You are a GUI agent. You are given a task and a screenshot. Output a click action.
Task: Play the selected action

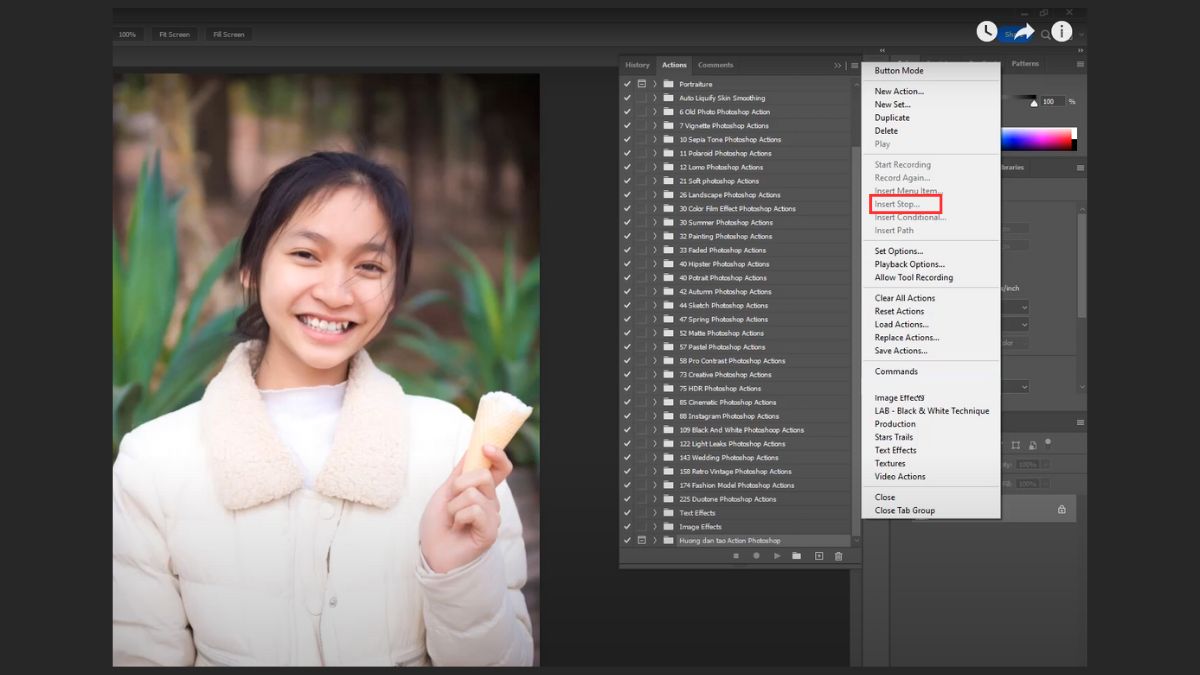click(777, 556)
